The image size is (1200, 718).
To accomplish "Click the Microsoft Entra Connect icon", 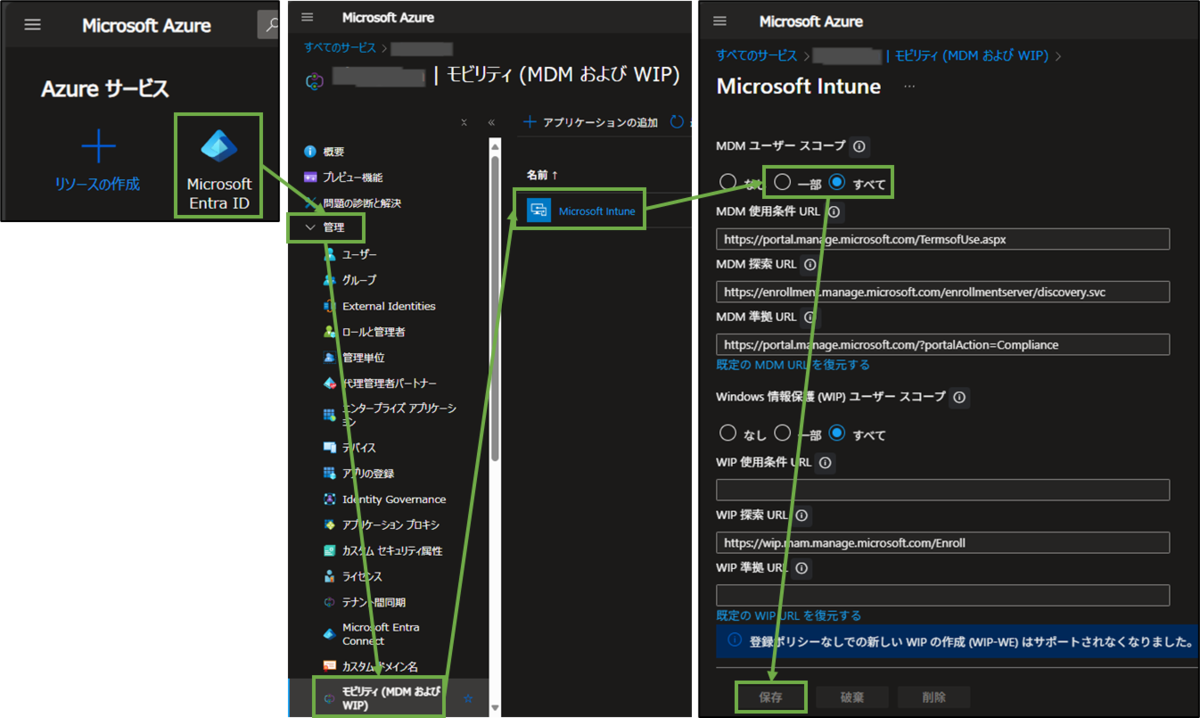I will 330,634.
